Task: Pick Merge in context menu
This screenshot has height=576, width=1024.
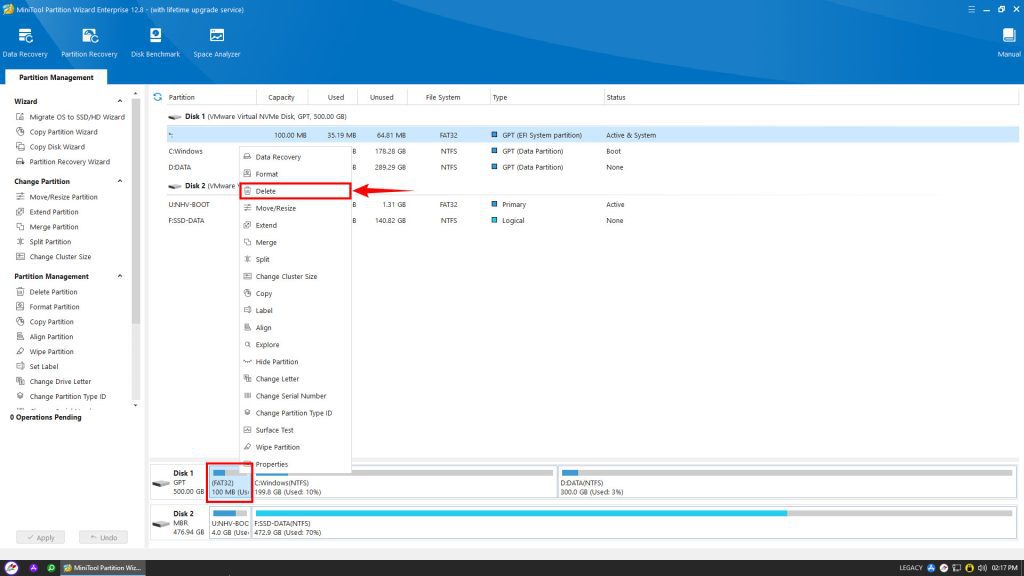Action: (295, 242)
